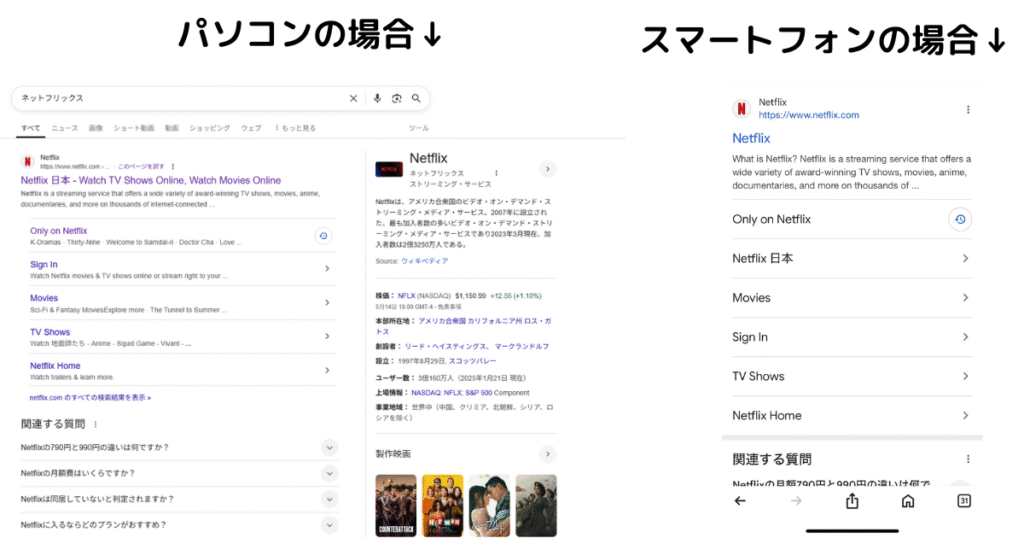
Task: Click the COUNTERATTACK movie poster thumbnail
Action: coord(394,505)
